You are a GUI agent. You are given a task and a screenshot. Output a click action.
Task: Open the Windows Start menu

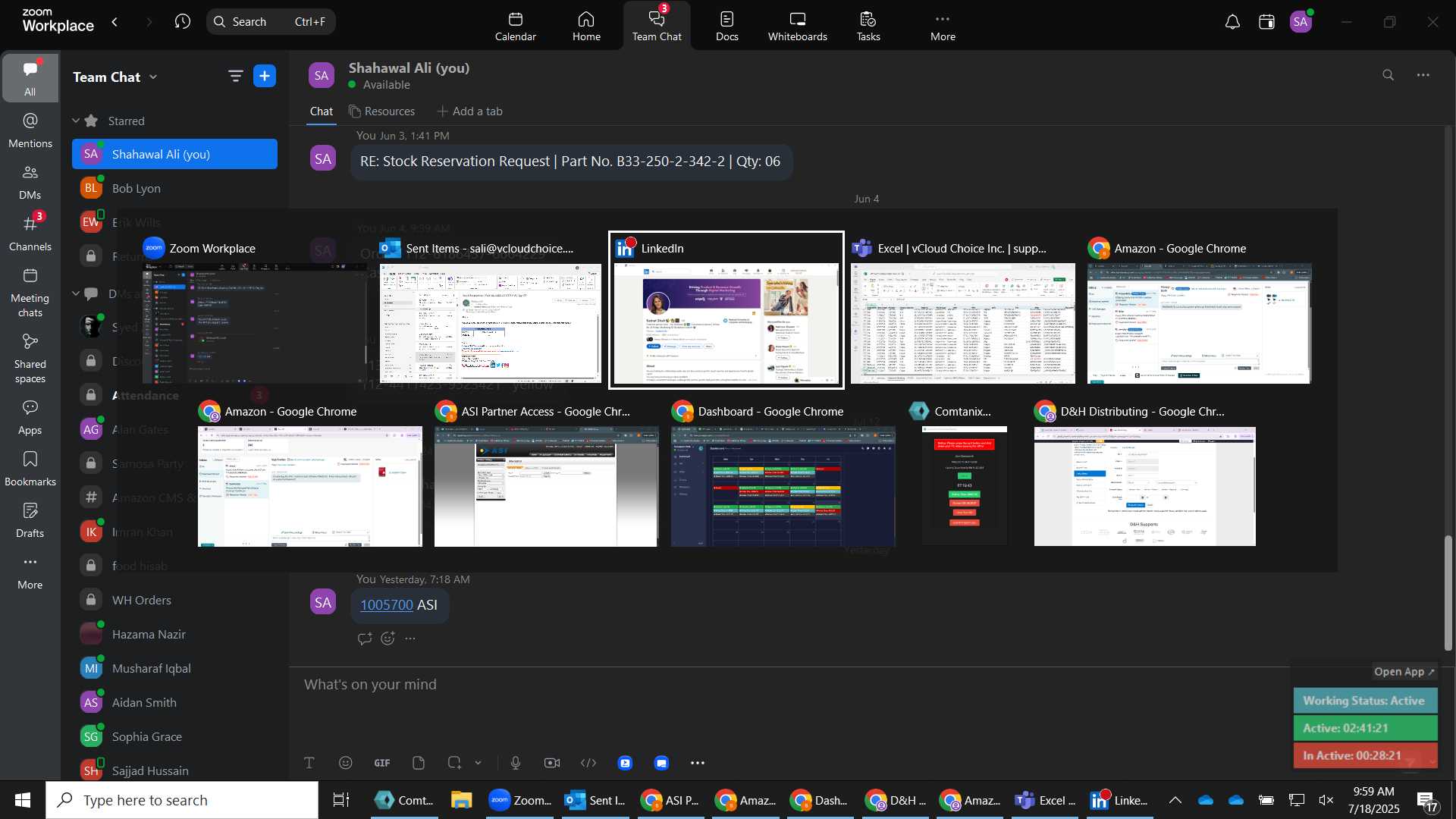click(x=23, y=800)
